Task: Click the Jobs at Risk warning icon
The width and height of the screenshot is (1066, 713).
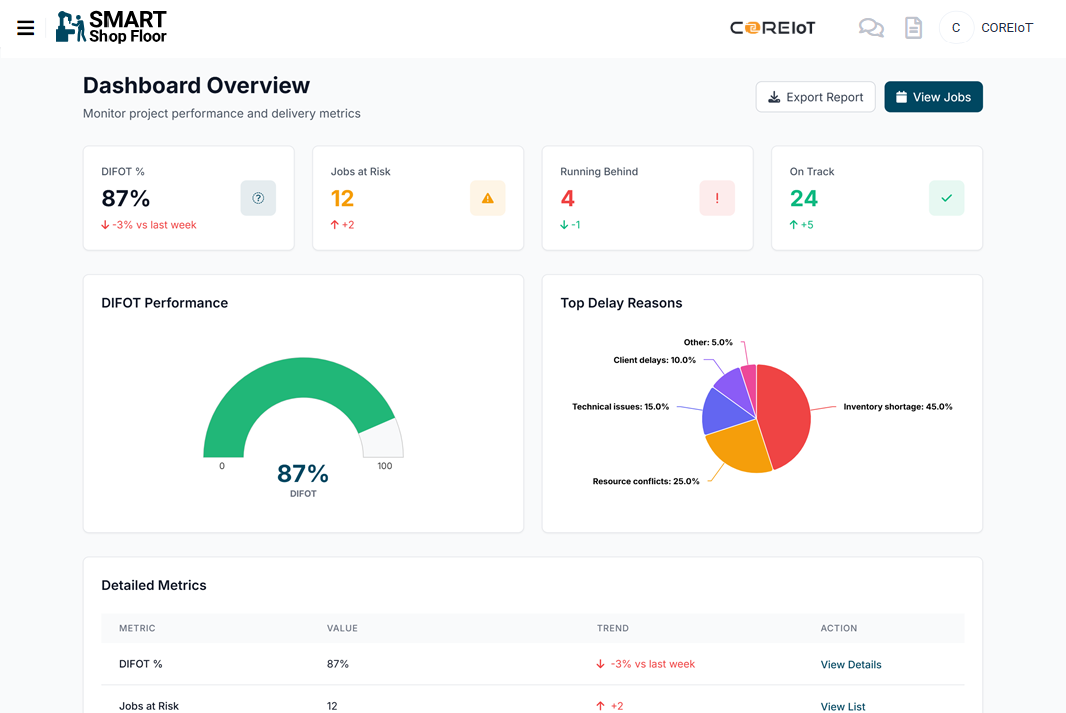Action: click(x=488, y=198)
